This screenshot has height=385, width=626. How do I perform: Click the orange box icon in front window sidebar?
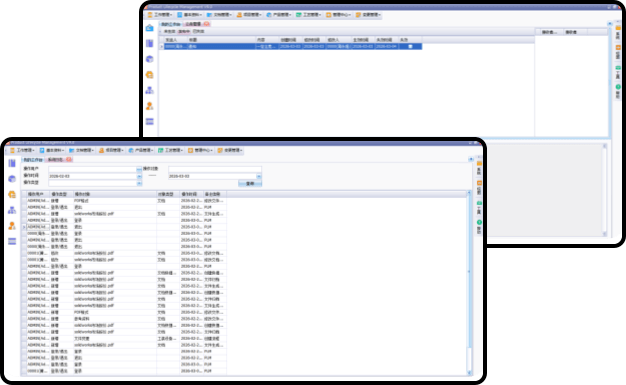(12, 194)
